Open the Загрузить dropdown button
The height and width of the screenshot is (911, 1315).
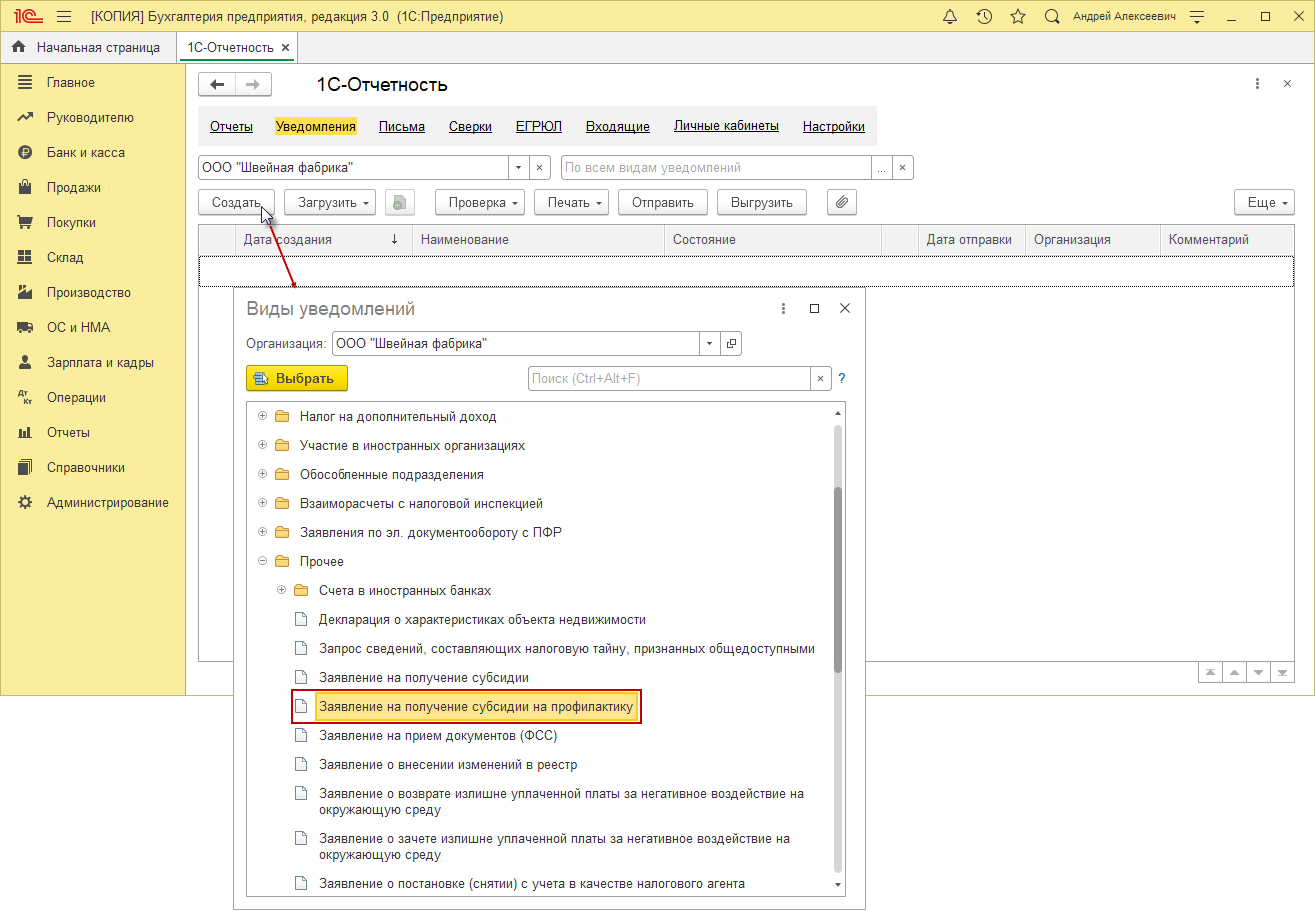(329, 202)
